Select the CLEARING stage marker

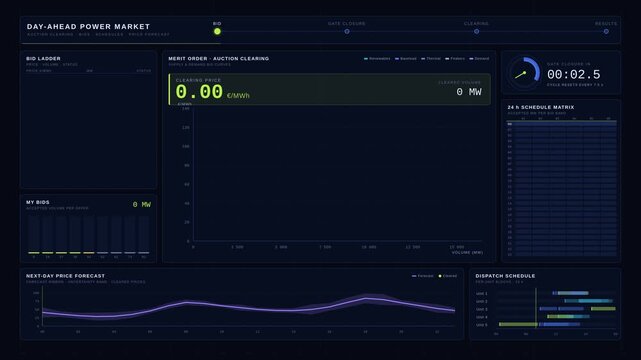click(x=476, y=31)
